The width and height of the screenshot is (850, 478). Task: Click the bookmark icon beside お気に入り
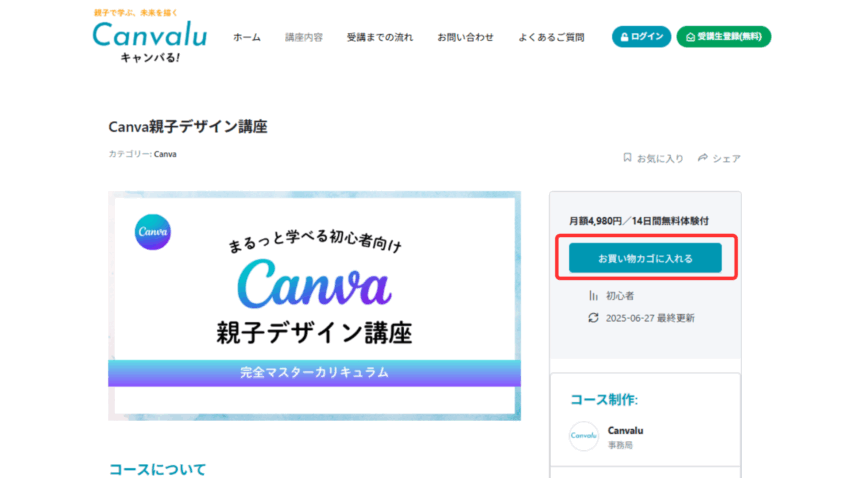[627, 158]
